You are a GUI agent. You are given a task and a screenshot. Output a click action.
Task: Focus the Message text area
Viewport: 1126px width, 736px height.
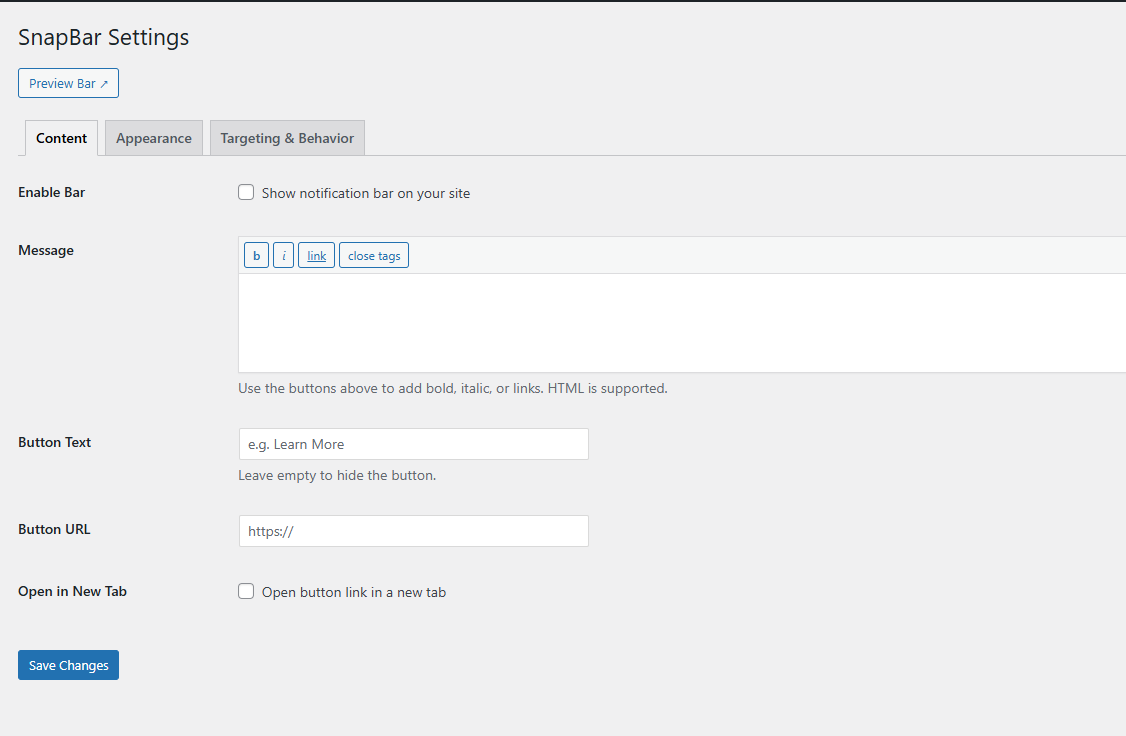pyautogui.click(x=680, y=322)
